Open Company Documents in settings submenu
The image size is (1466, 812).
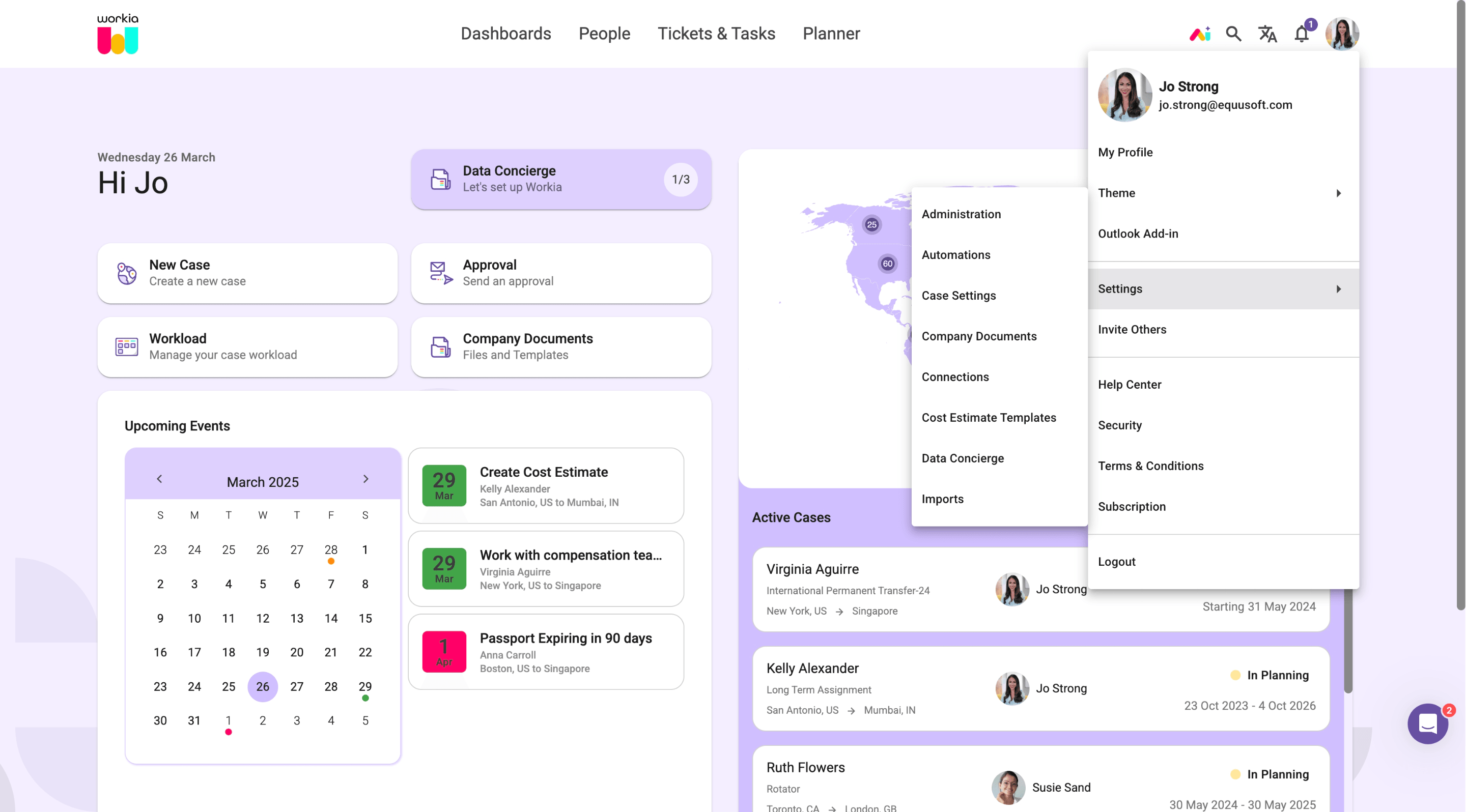coord(999,337)
